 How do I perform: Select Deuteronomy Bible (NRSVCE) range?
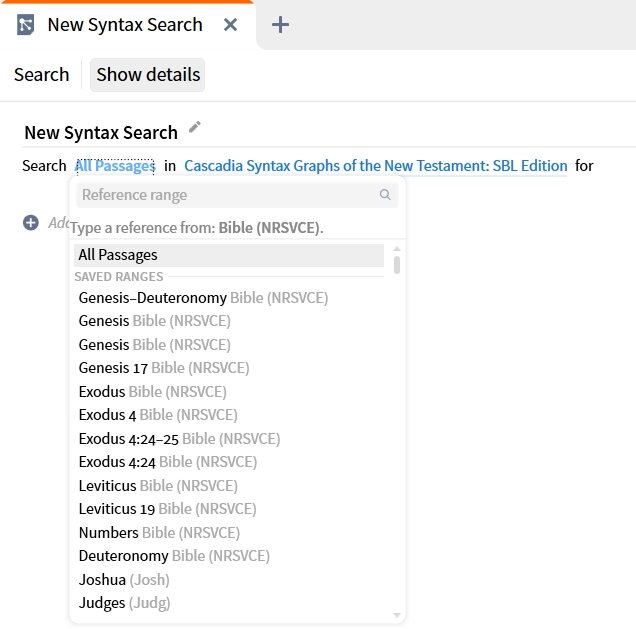point(229,556)
